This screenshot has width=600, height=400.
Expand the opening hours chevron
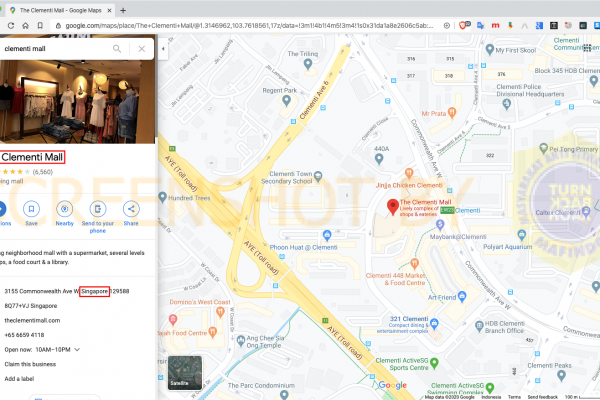[77, 349]
